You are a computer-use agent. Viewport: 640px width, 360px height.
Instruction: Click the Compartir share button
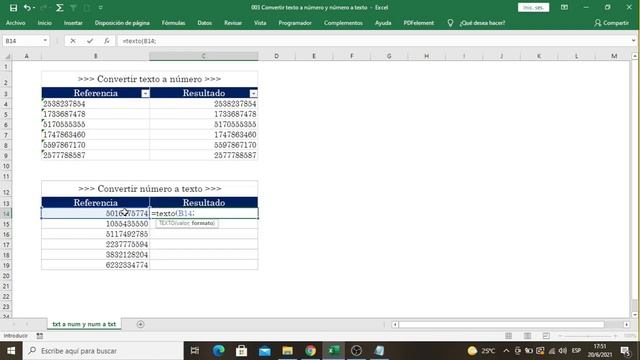[611, 23]
